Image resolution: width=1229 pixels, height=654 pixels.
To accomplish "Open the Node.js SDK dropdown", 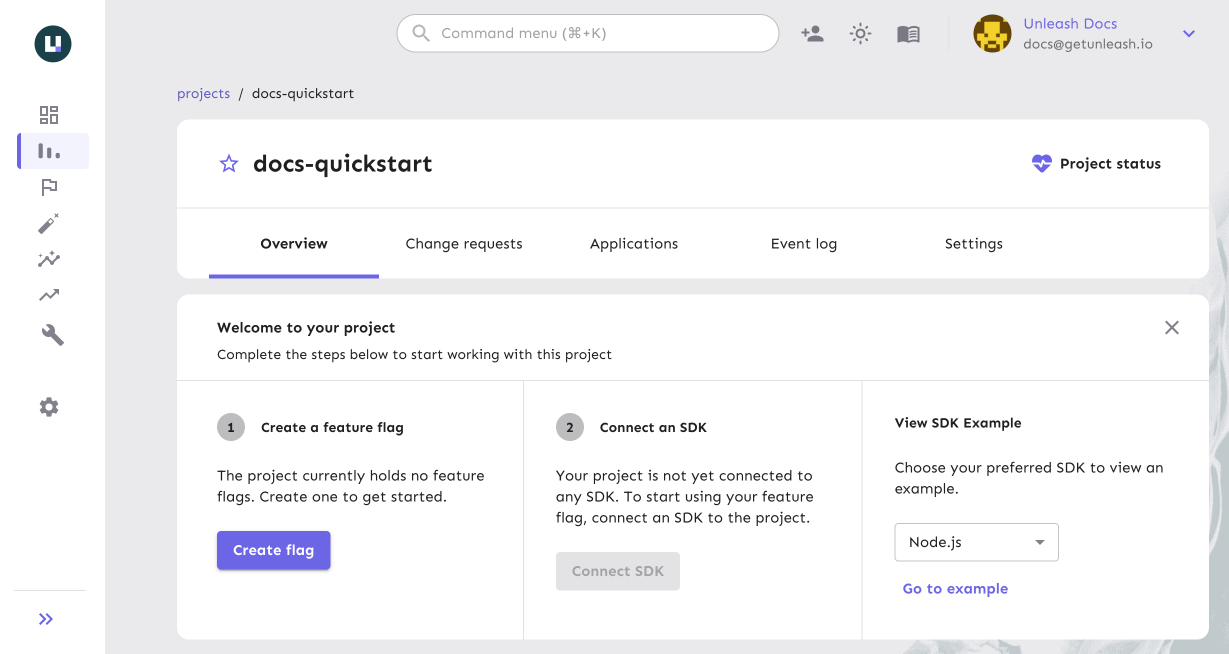I will tap(976, 542).
